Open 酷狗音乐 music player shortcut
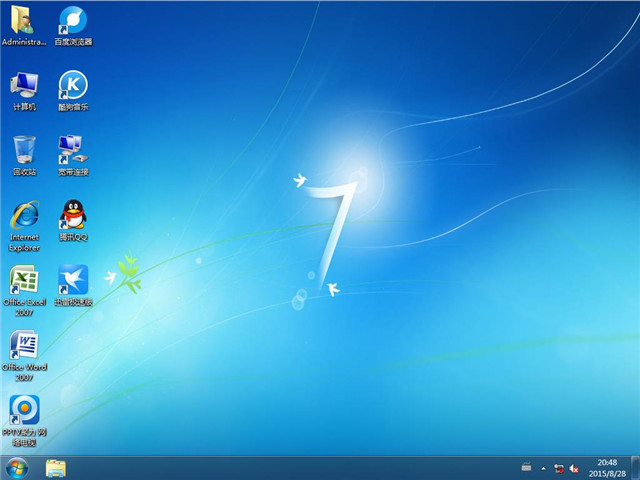 click(73, 91)
